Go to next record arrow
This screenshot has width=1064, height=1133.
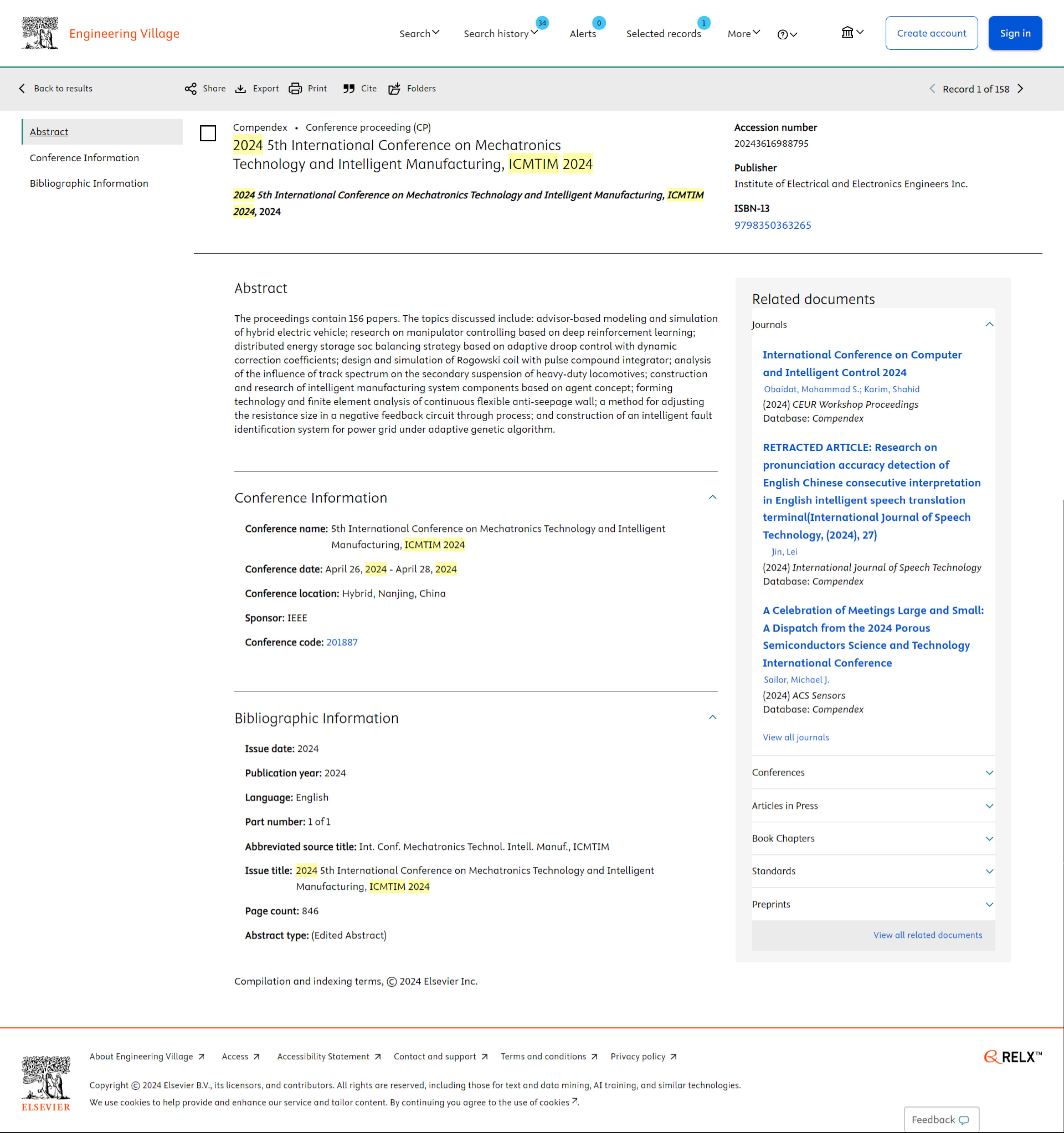click(1021, 89)
